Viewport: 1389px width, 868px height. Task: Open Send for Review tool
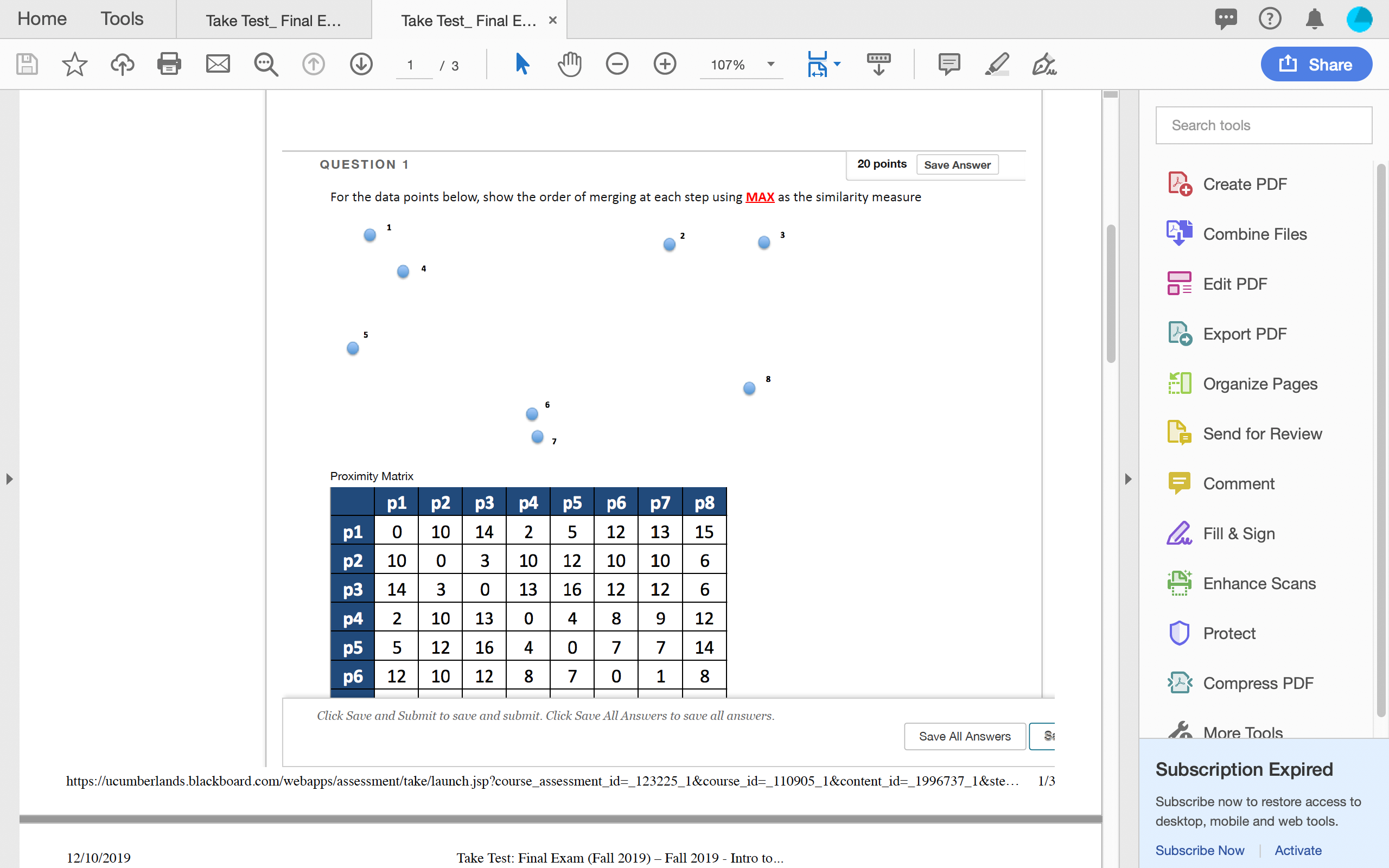(x=1244, y=434)
